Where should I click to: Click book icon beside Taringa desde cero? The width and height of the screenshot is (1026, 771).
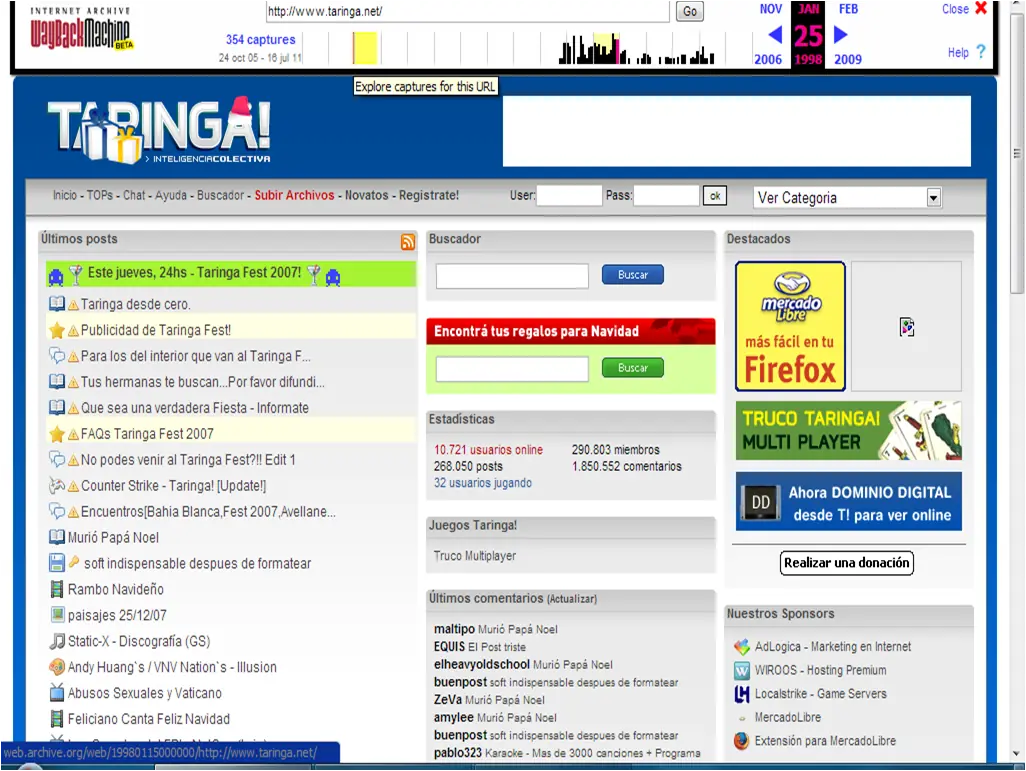tap(57, 304)
